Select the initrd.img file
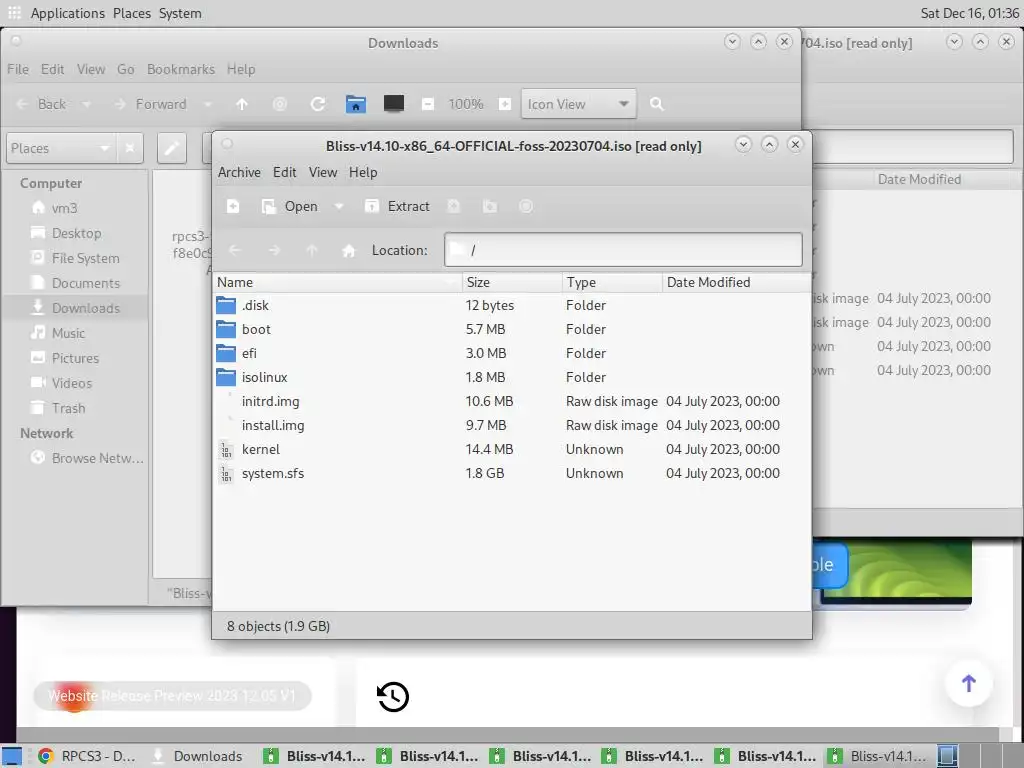This screenshot has width=1024, height=768. 512,401
